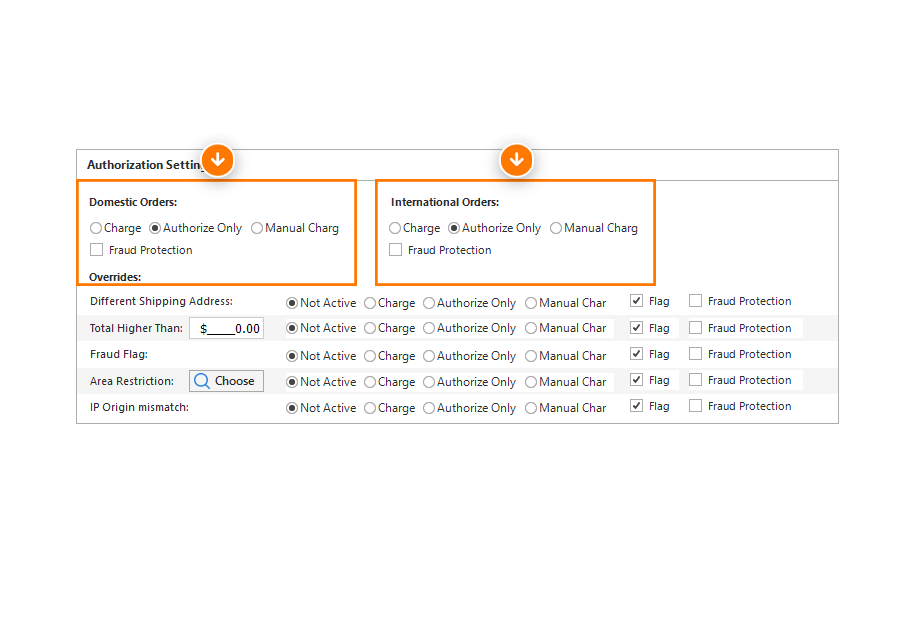
Task: Set Total Higher Than to Charge
Action: click(370, 328)
